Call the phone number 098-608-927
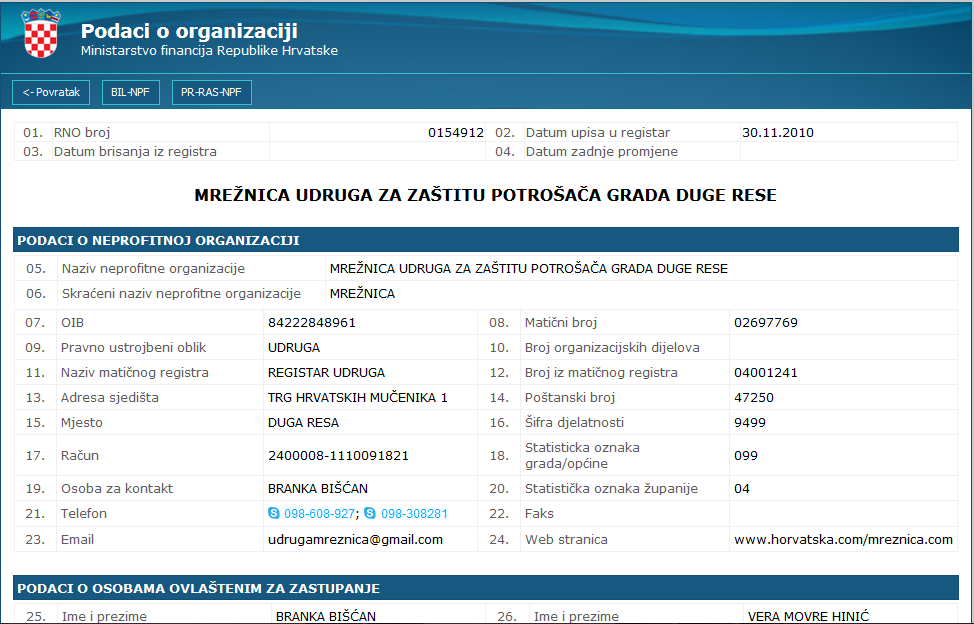The image size is (974, 624). (x=319, y=514)
